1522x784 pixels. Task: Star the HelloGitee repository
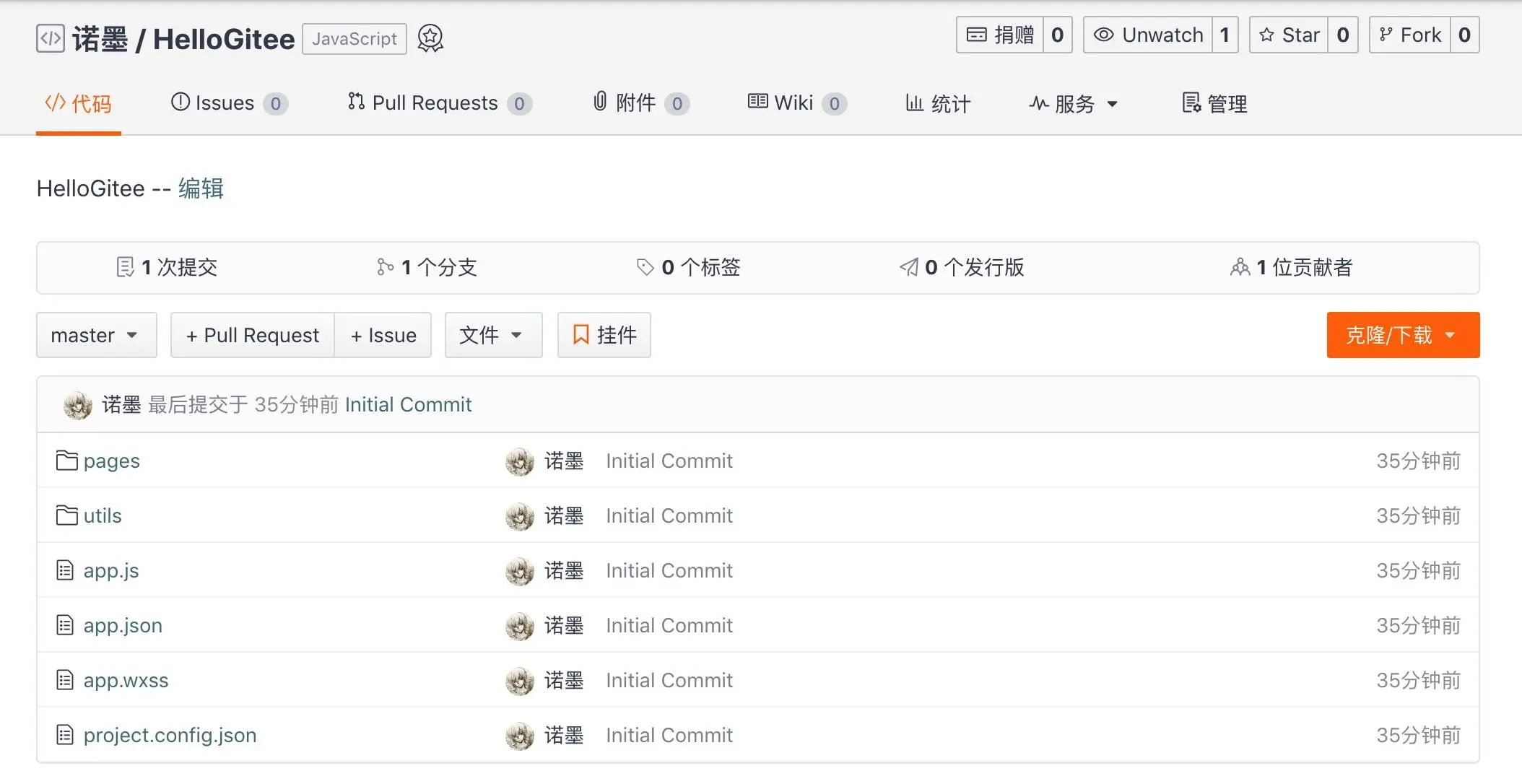coord(1289,35)
